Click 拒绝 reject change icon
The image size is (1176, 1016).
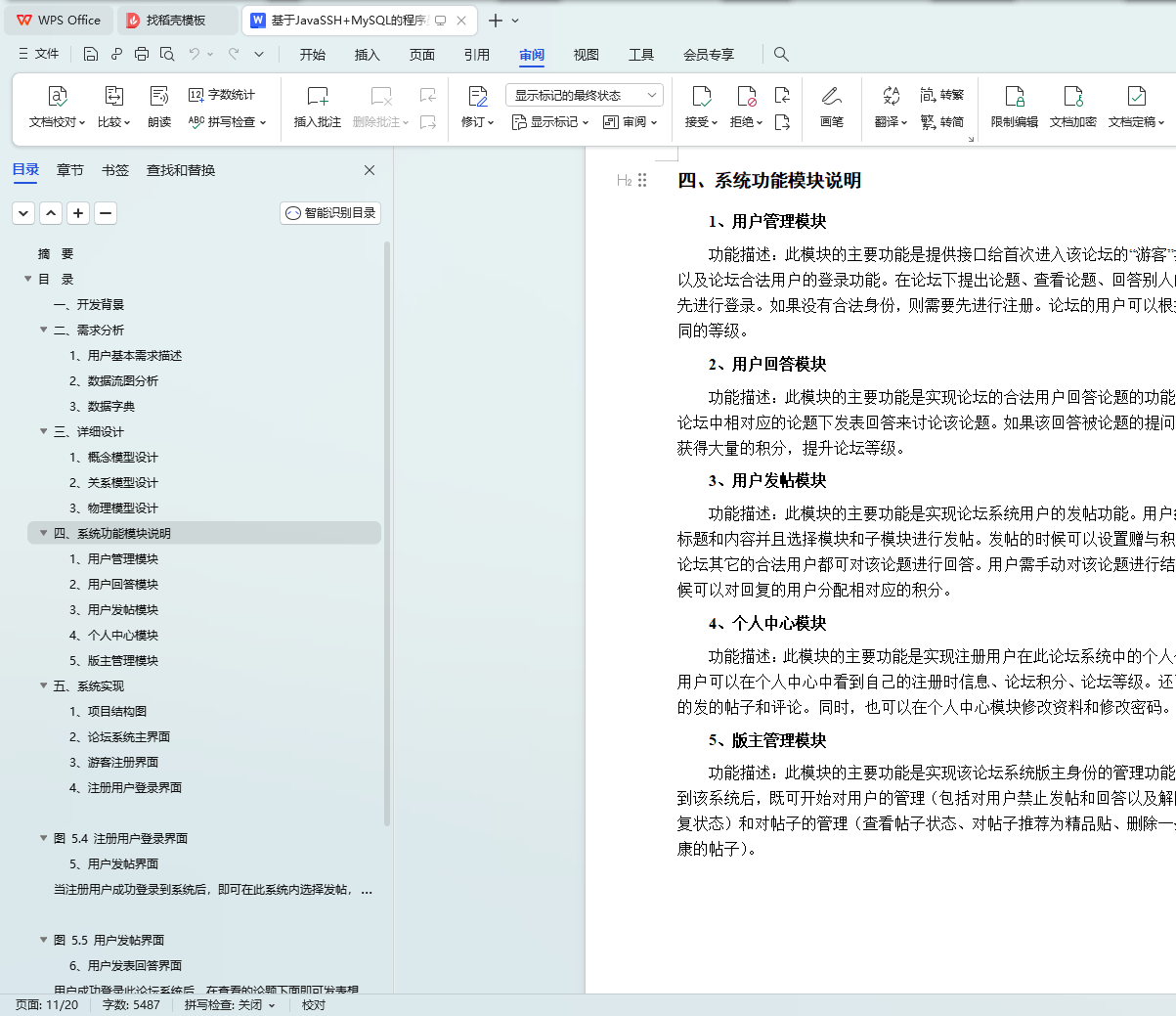tap(746, 96)
